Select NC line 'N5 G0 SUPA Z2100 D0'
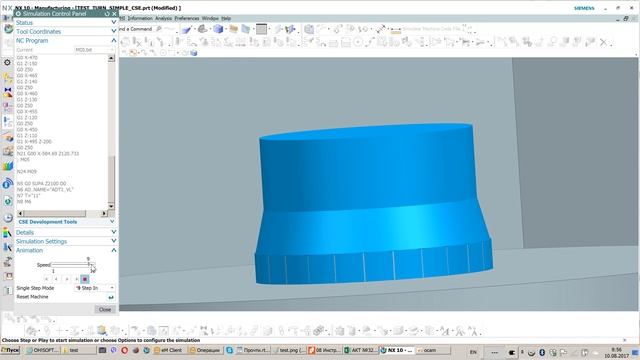The width and height of the screenshot is (640, 360). [x=41, y=184]
